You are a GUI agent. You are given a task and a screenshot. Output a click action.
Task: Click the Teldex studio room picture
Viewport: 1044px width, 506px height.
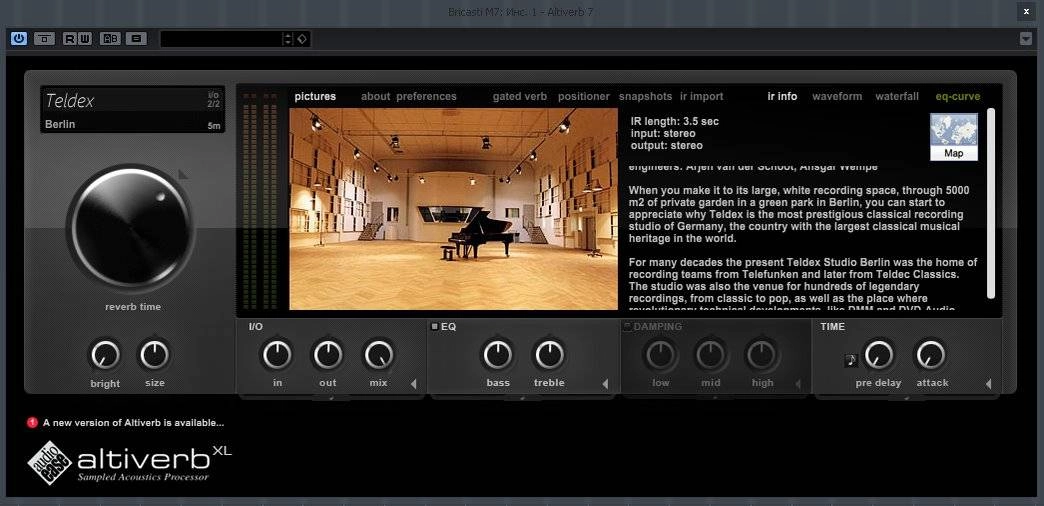(x=453, y=209)
